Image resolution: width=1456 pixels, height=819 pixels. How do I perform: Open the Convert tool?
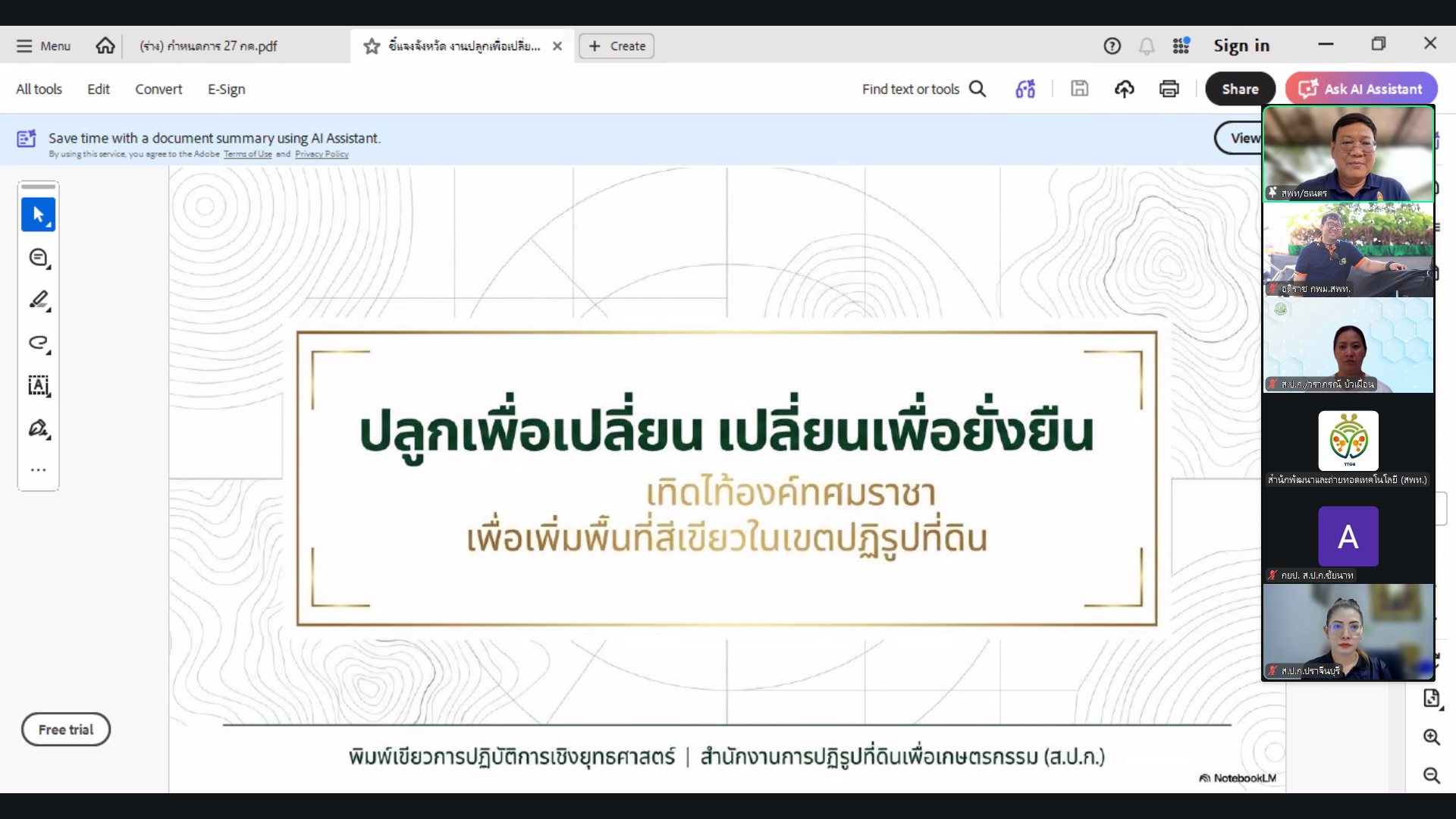coord(158,89)
